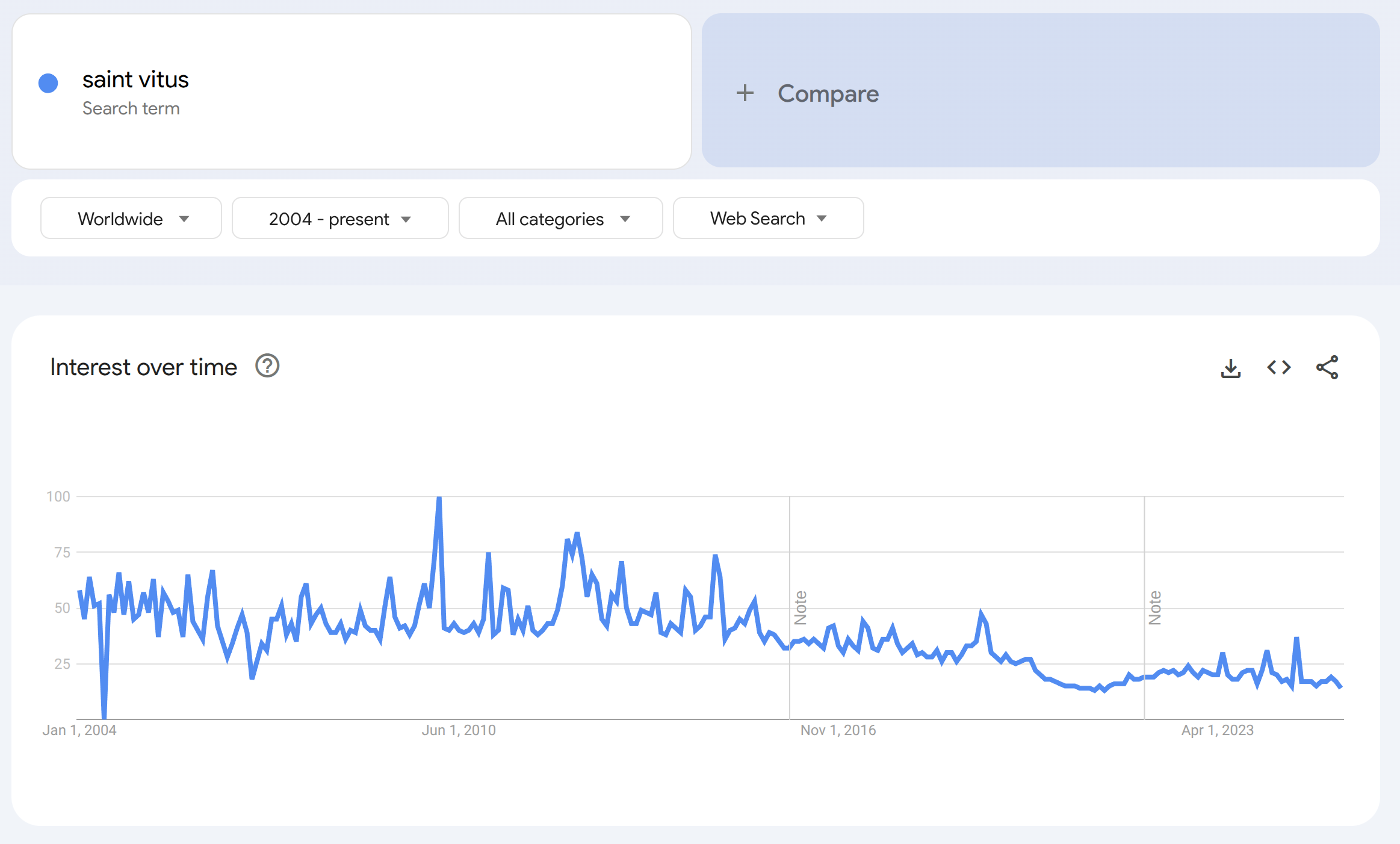Image resolution: width=1400 pixels, height=844 pixels.
Task: Click the Jun 1, 2010 axis label
Action: [x=459, y=730]
